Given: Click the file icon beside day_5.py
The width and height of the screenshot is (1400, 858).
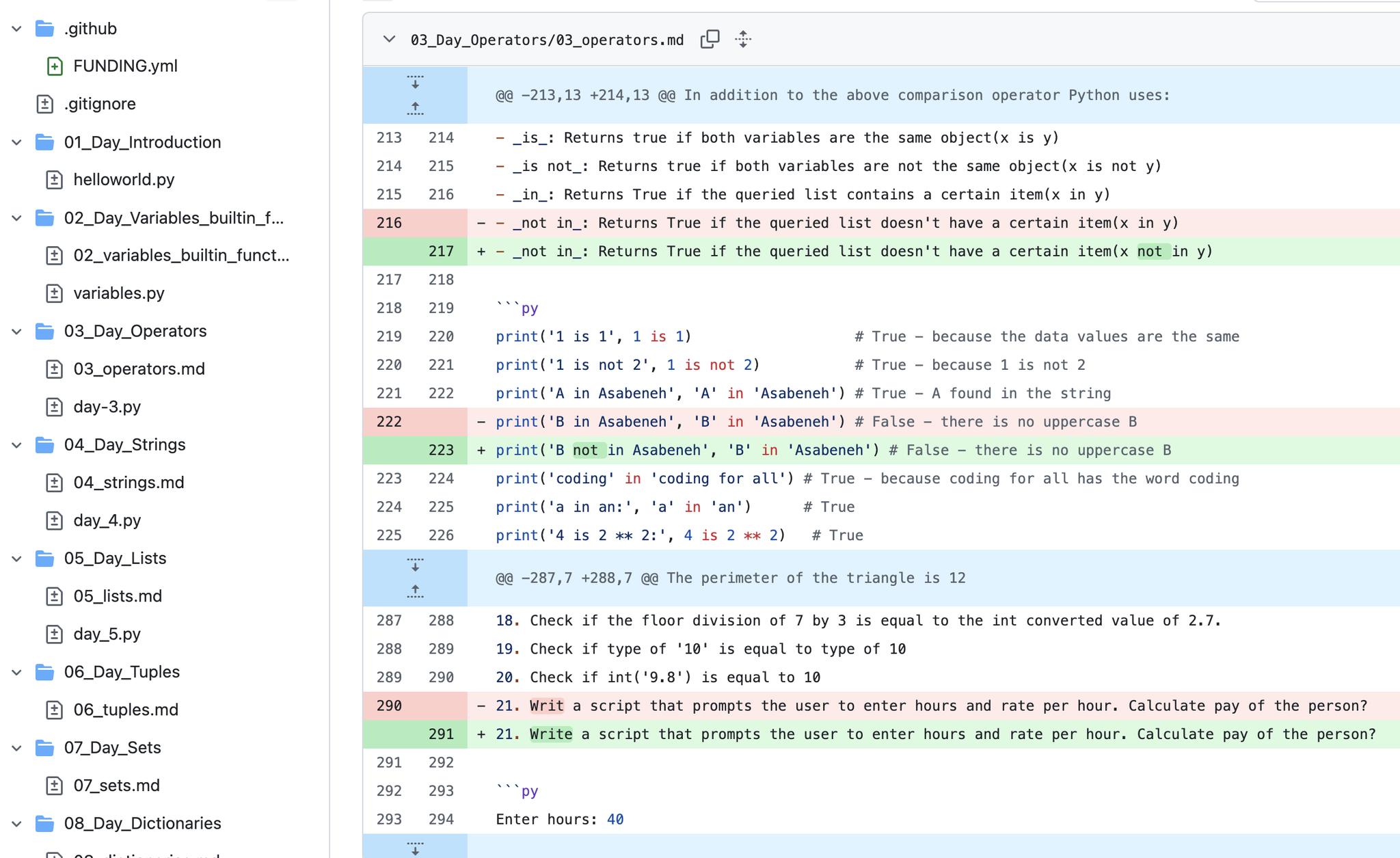Looking at the screenshot, I should coord(55,634).
